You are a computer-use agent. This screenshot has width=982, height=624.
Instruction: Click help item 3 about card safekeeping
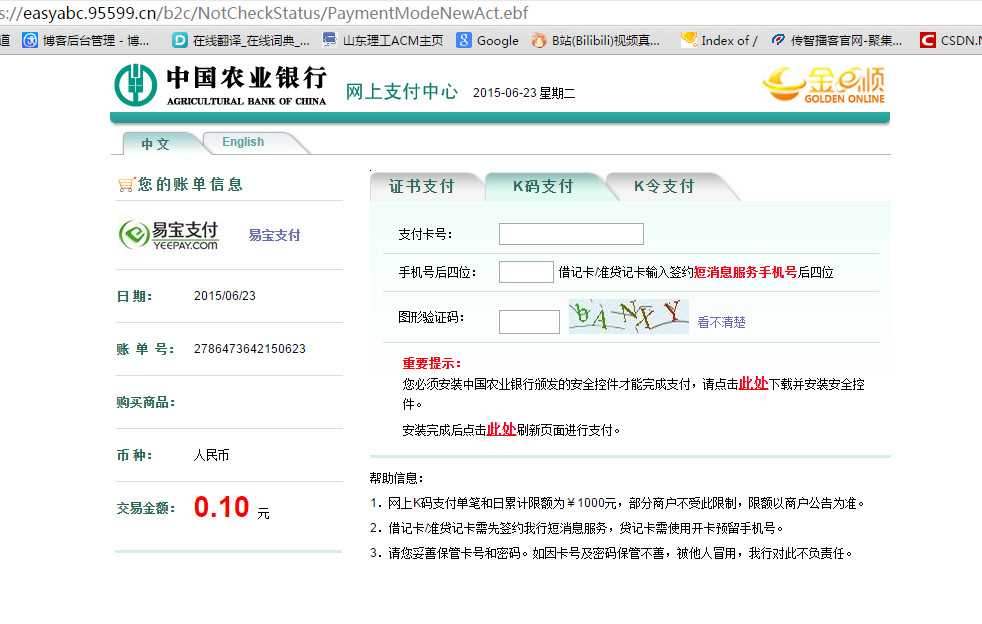pyautogui.click(x=611, y=553)
